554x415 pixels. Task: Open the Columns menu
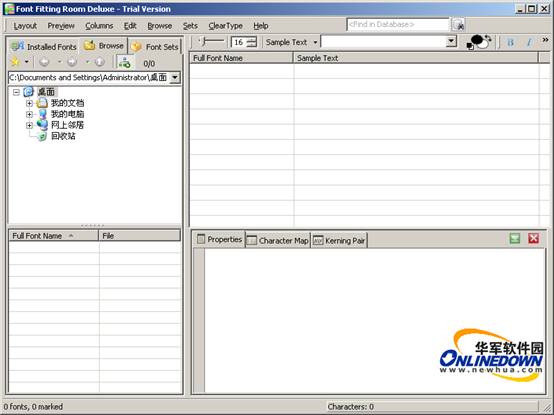(x=99, y=26)
